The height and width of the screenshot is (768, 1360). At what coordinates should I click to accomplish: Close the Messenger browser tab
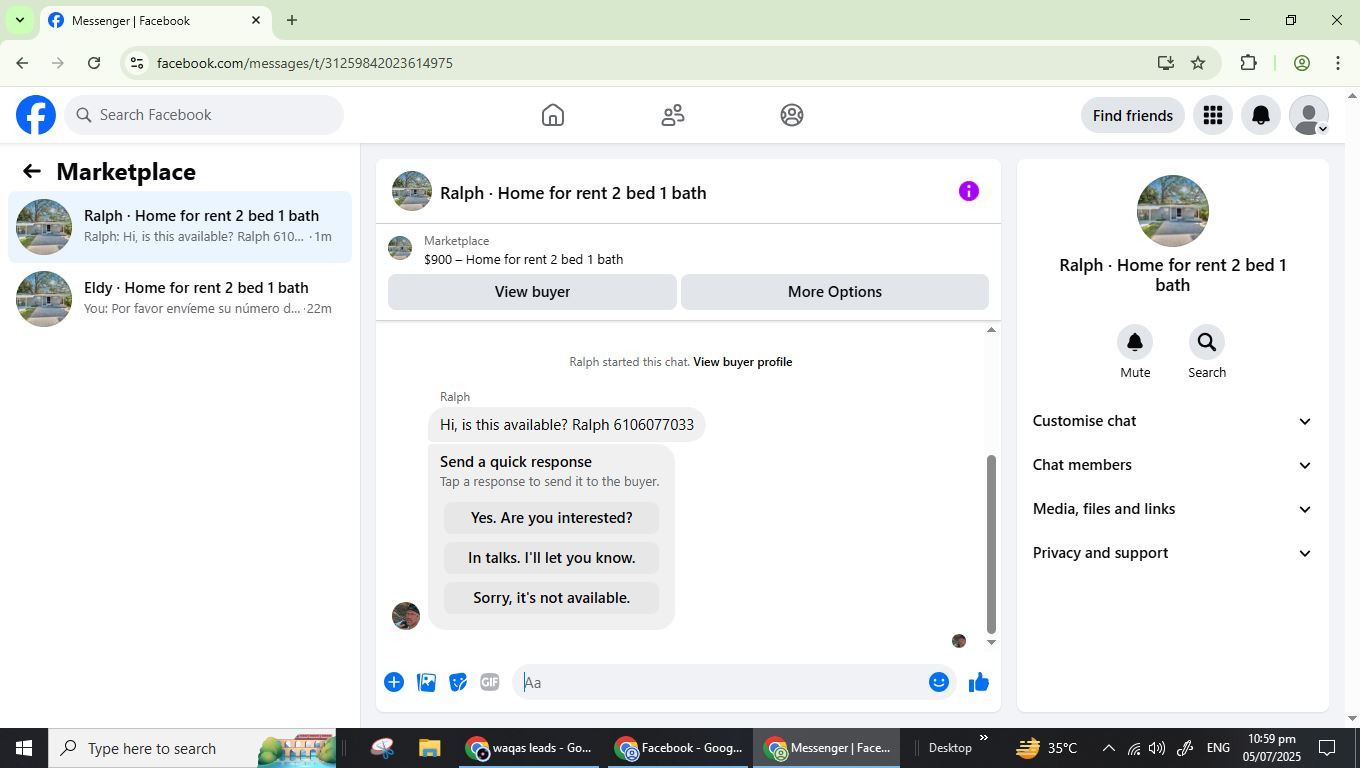coord(256,20)
